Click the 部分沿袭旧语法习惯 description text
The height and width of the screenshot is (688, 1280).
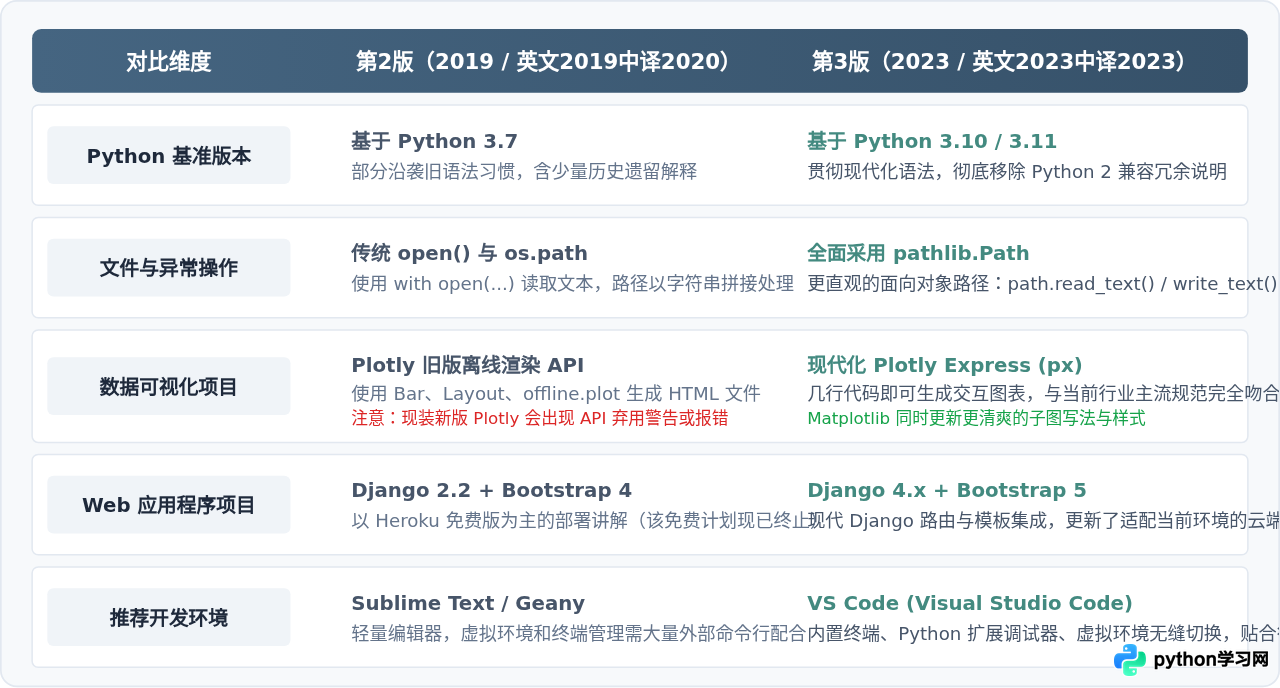(x=524, y=172)
